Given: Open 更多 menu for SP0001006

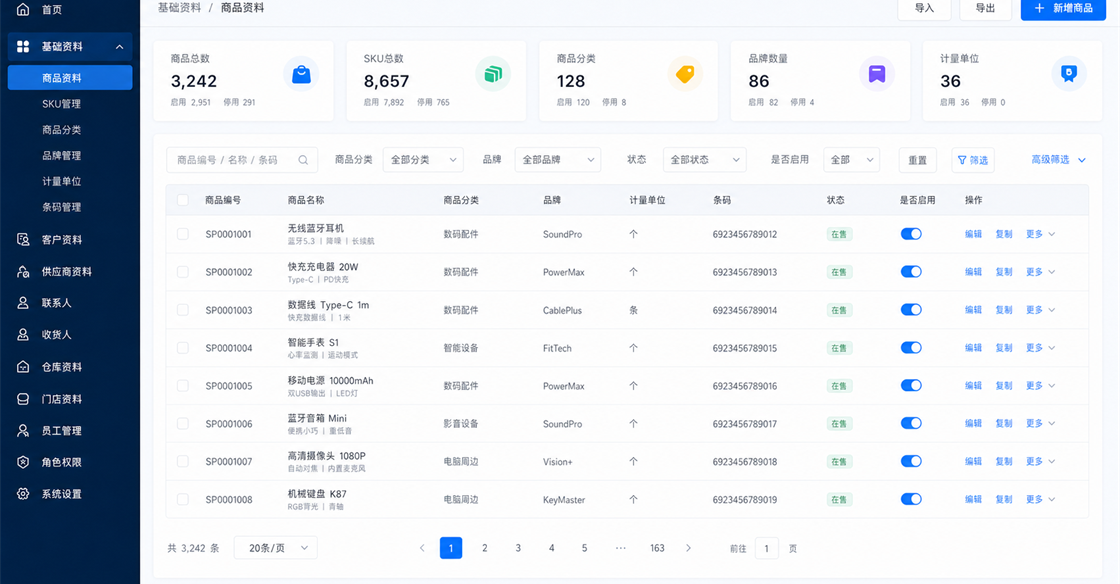Looking at the screenshot, I should 1040,423.
